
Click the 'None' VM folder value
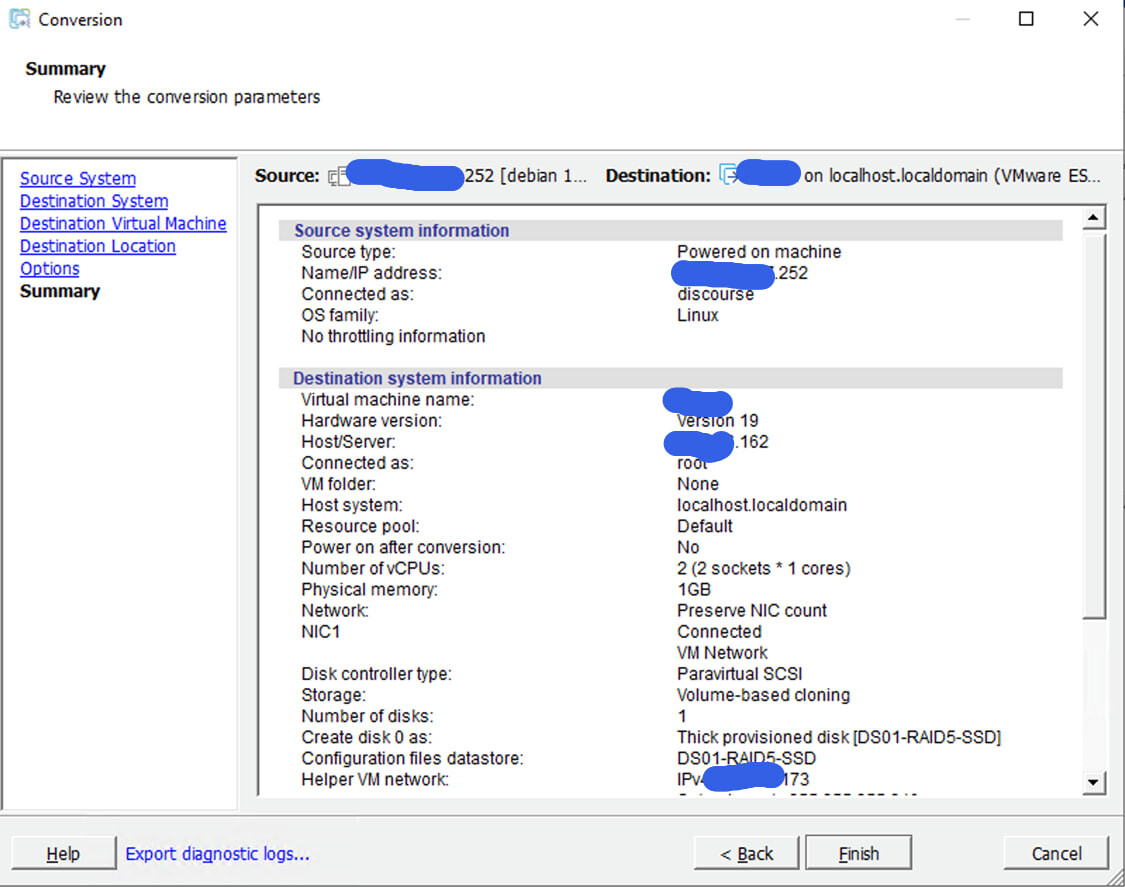(698, 484)
